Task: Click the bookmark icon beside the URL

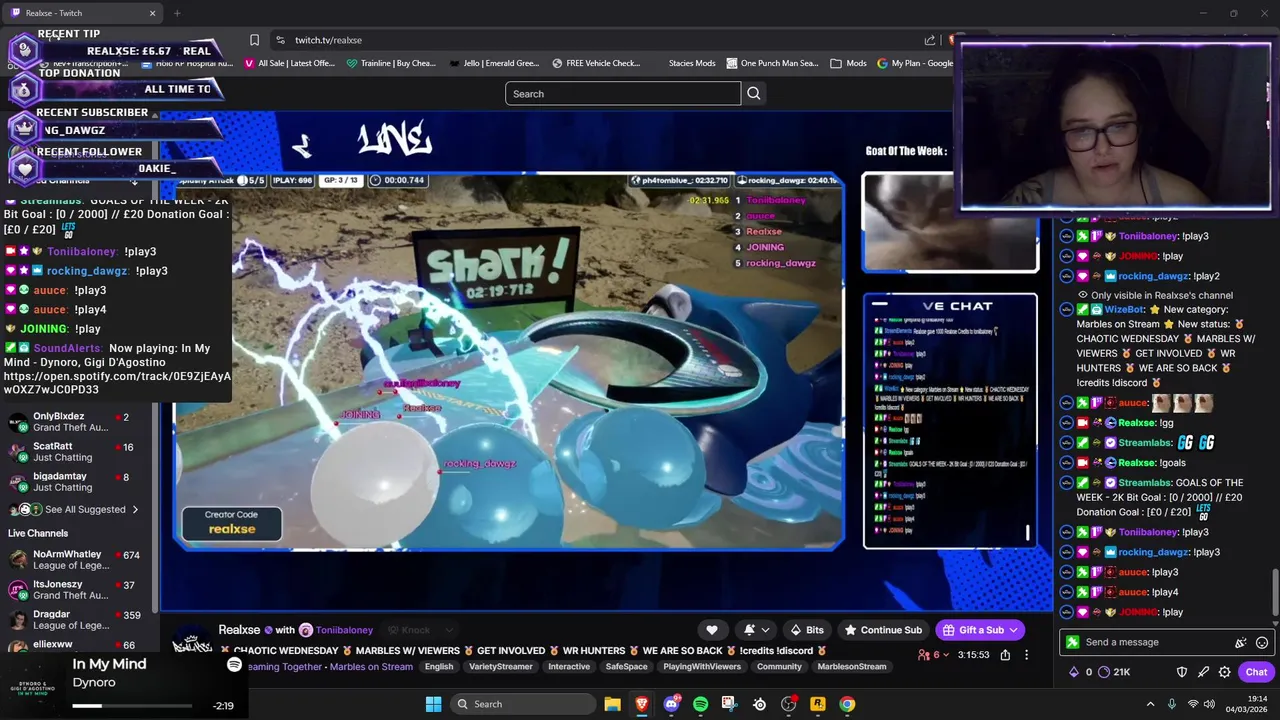Action: tap(254, 40)
